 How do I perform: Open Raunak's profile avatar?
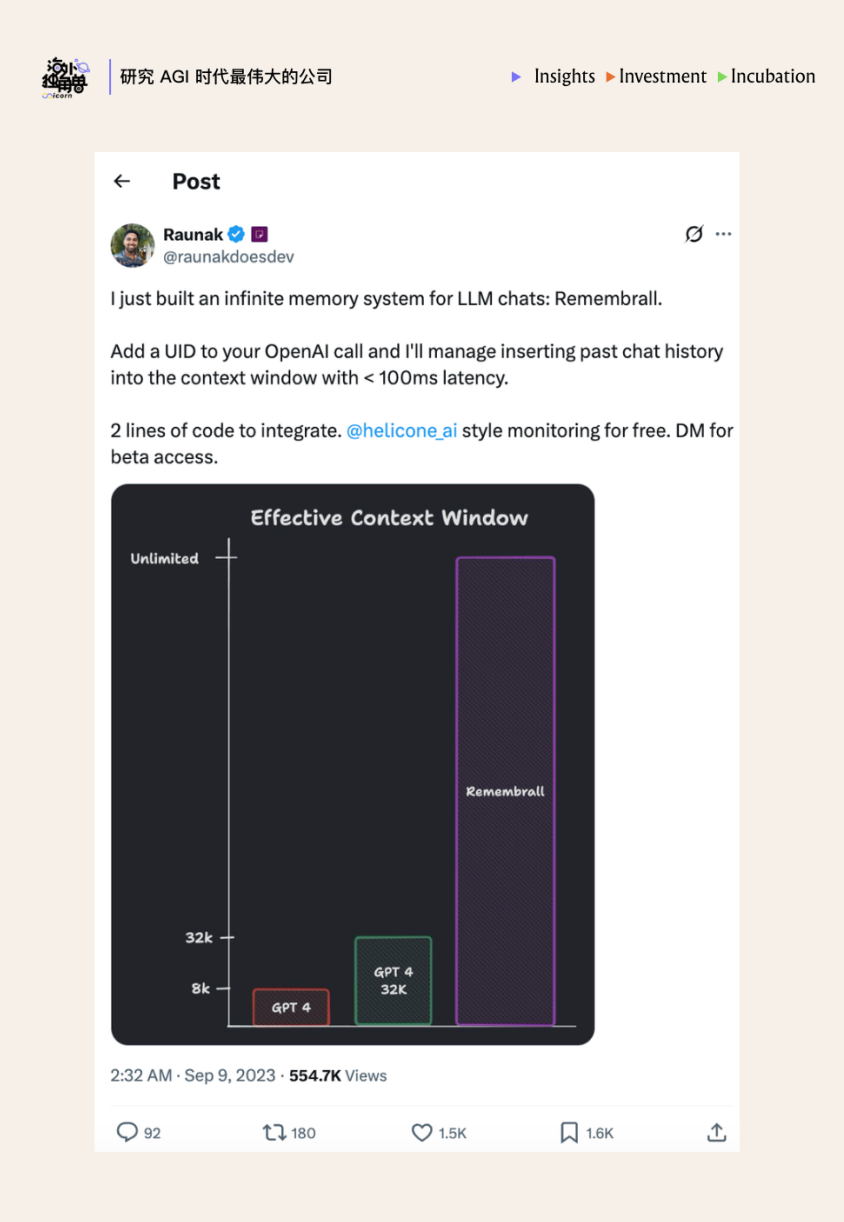tap(133, 245)
